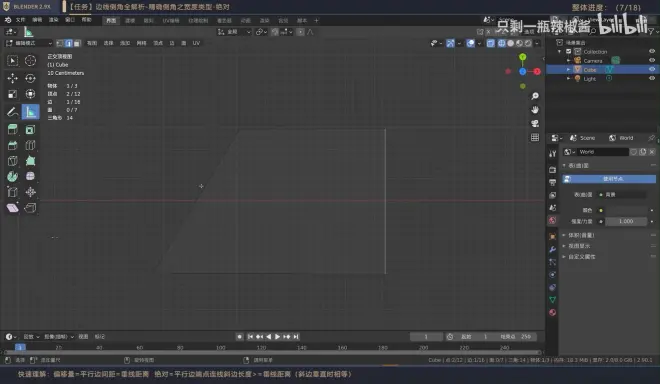Image resolution: width=660 pixels, height=384 pixels.
Task: Toggle the Collection exclude checkbox
Action: point(568,51)
